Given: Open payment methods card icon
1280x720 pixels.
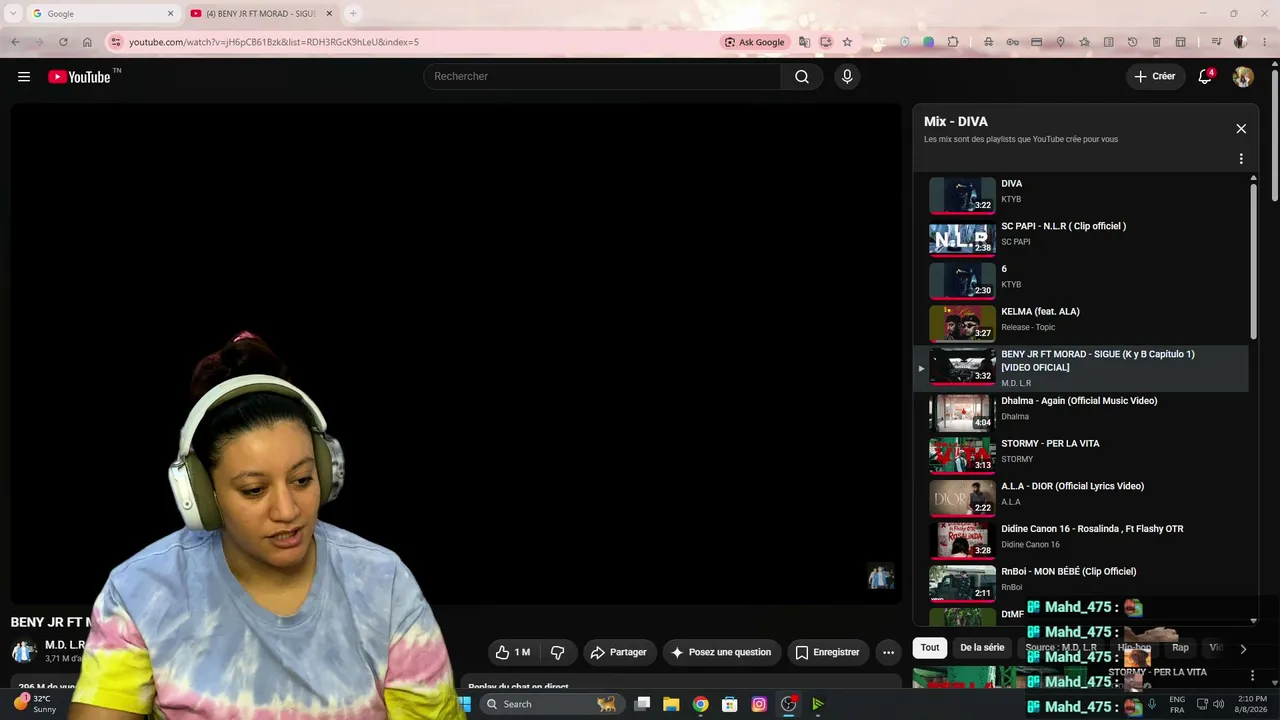Looking at the screenshot, I should pos(1036,42).
